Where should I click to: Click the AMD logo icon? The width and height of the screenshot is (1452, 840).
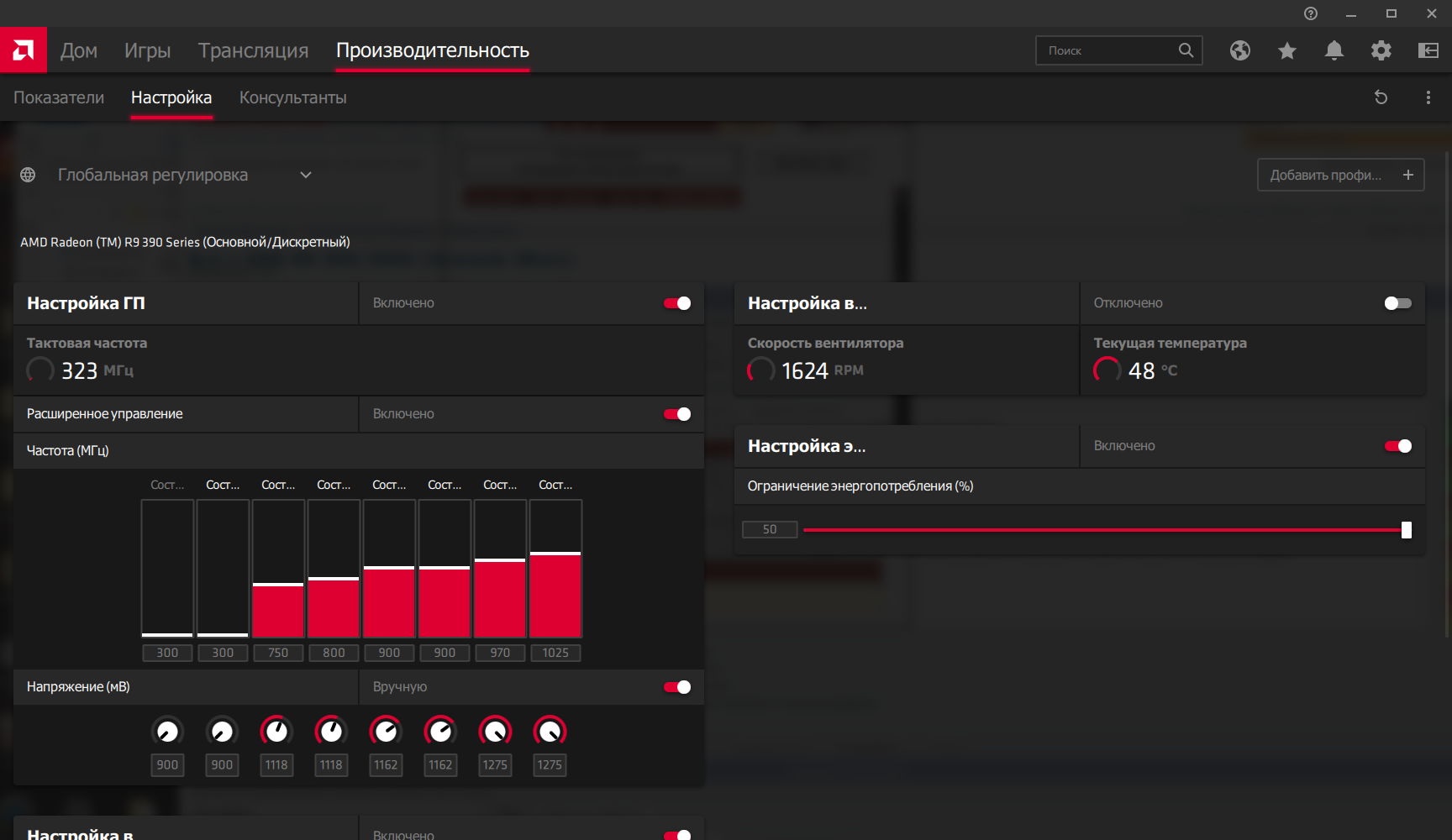click(x=24, y=50)
